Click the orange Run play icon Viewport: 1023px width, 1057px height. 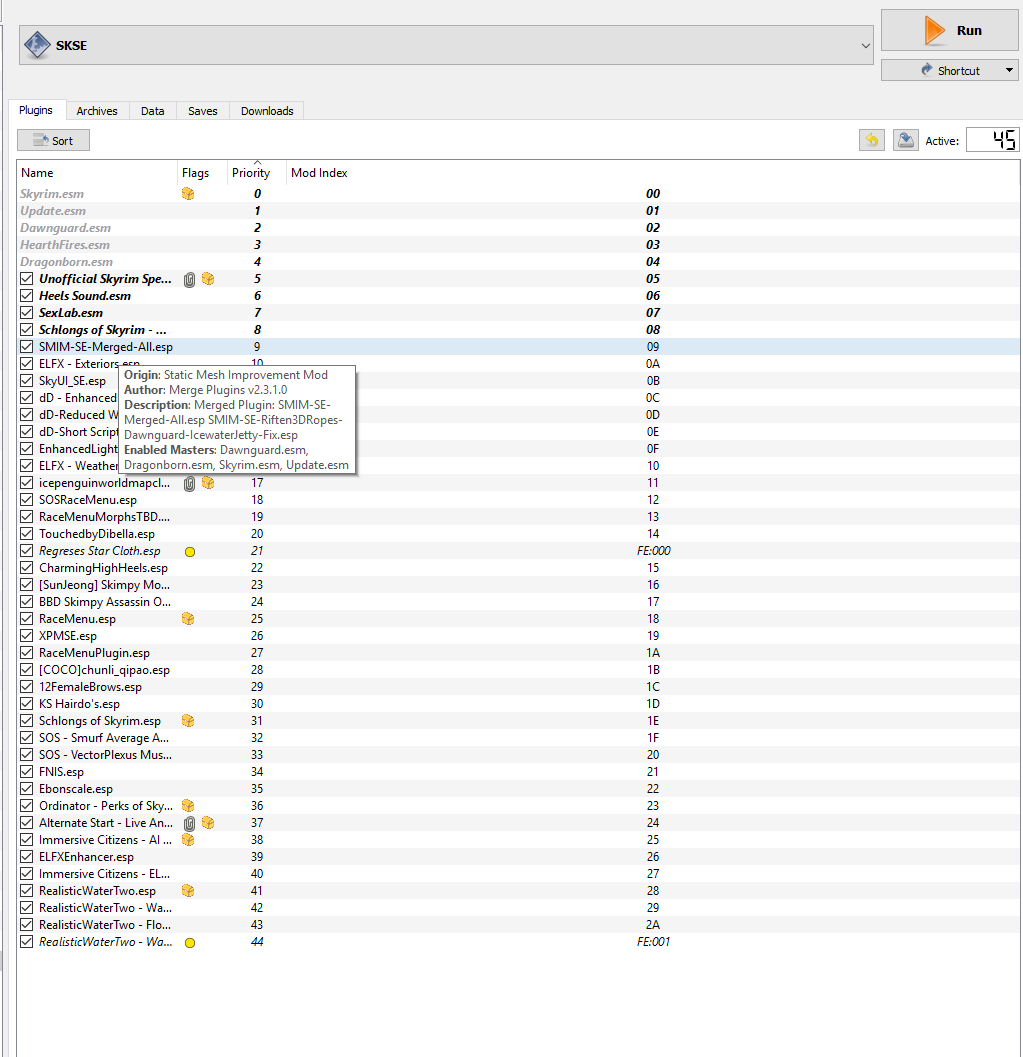click(934, 30)
